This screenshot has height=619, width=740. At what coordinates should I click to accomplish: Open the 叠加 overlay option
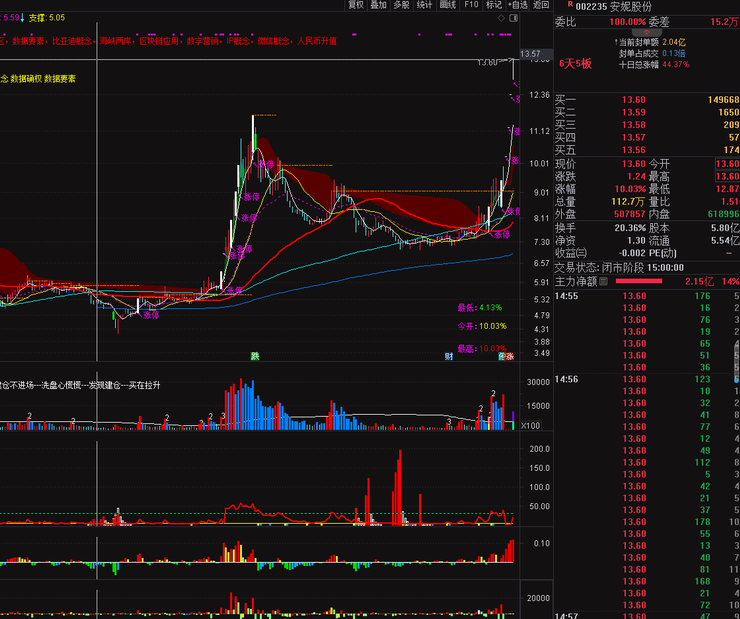coord(379,5)
